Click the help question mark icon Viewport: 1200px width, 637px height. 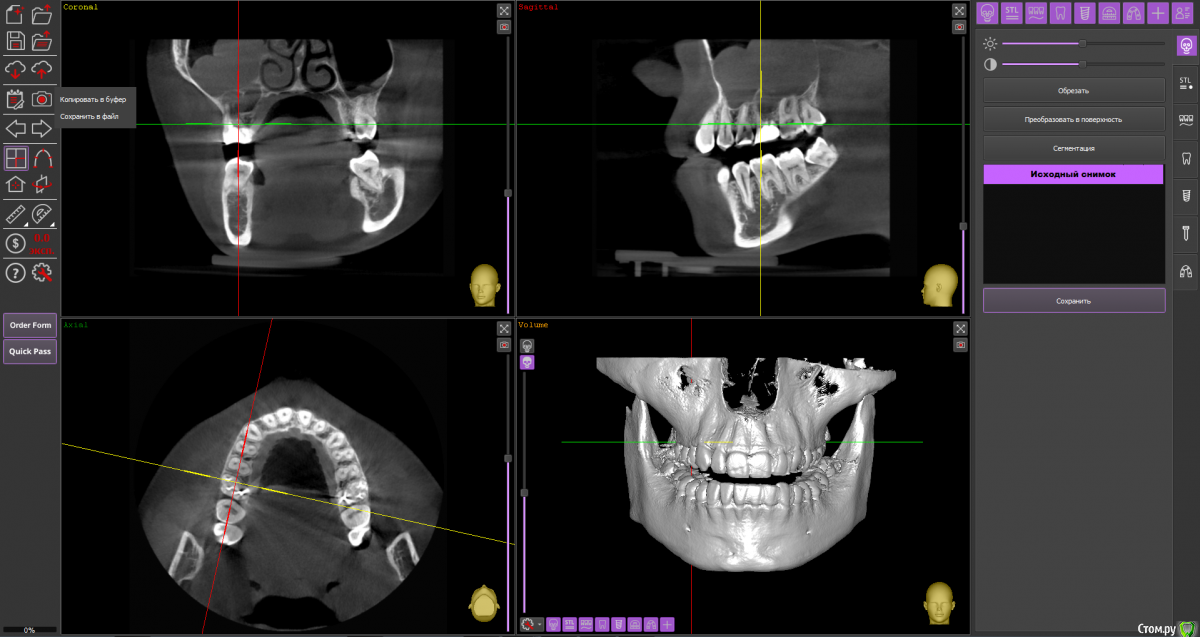[x=16, y=272]
